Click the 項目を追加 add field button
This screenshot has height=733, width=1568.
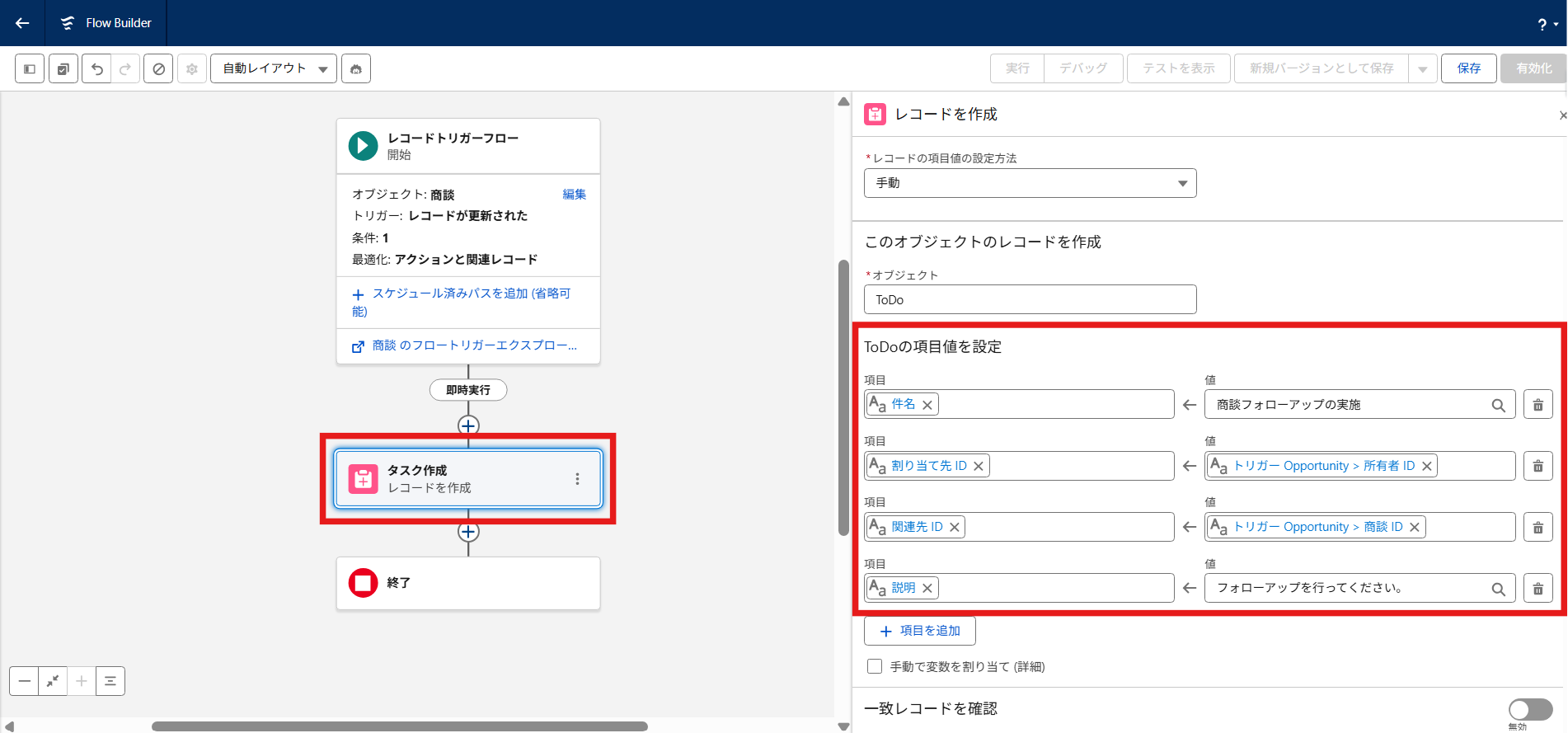point(920,631)
